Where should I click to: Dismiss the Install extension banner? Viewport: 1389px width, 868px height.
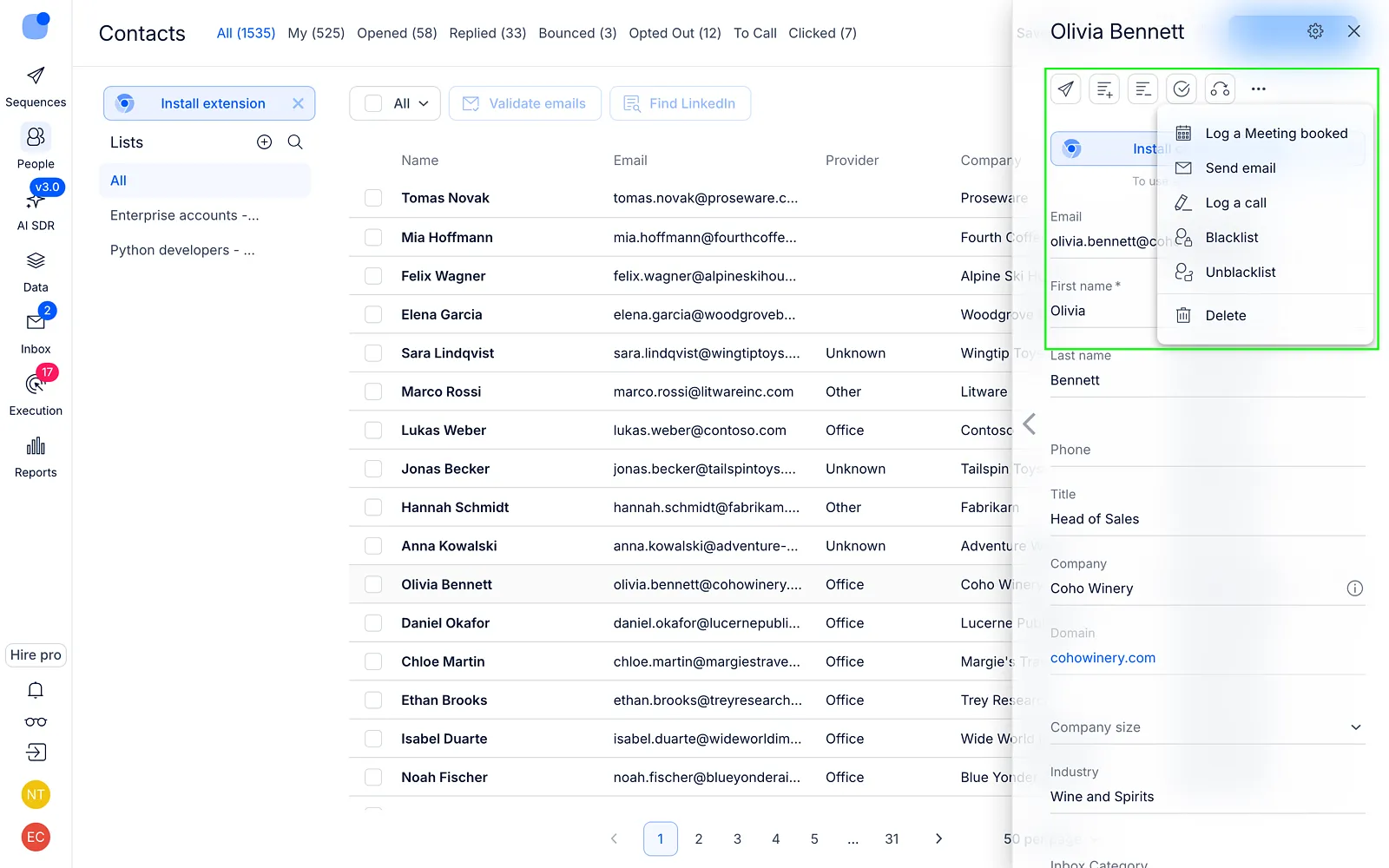pos(298,103)
